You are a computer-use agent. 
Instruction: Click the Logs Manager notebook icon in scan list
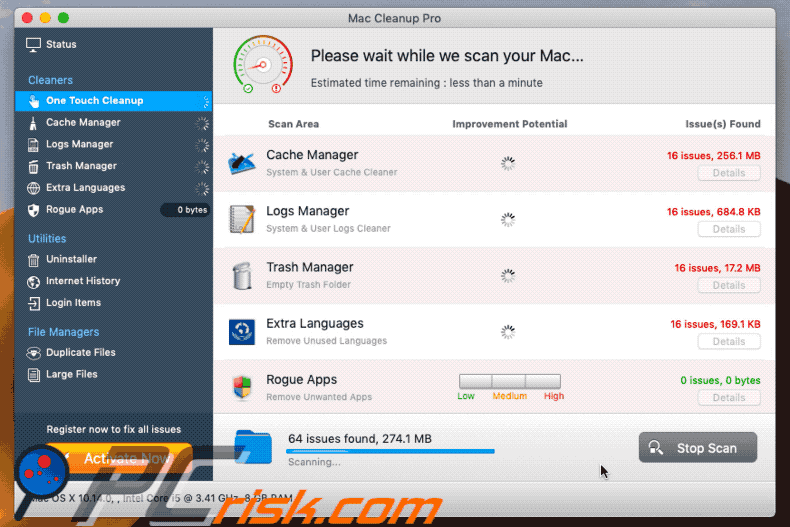242,219
